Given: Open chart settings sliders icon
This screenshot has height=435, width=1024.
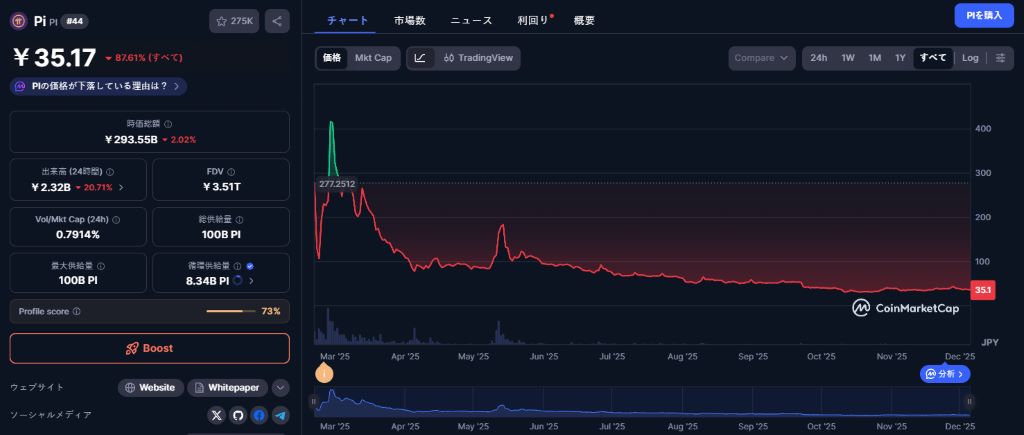Looking at the screenshot, I should coord(1000,58).
